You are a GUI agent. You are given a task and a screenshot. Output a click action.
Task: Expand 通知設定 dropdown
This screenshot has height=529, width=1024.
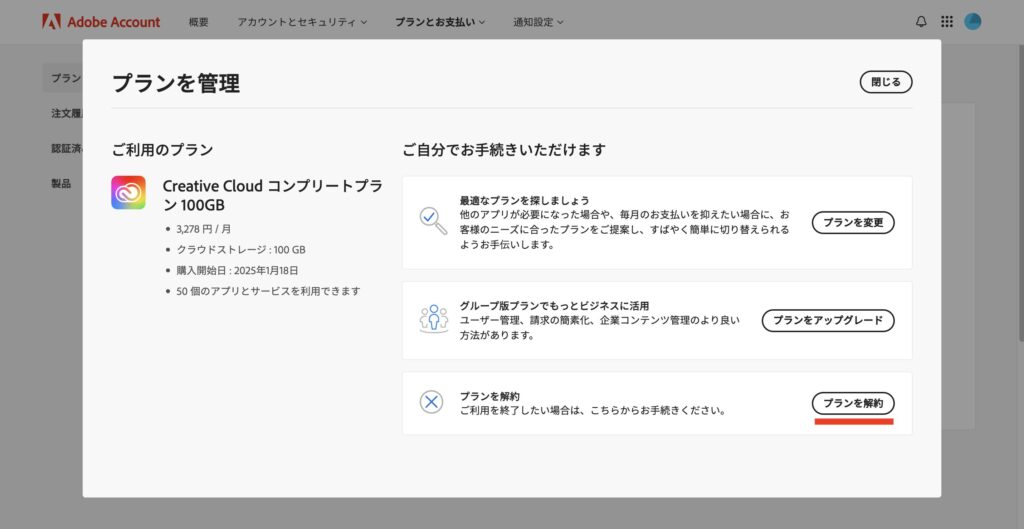coord(538,21)
